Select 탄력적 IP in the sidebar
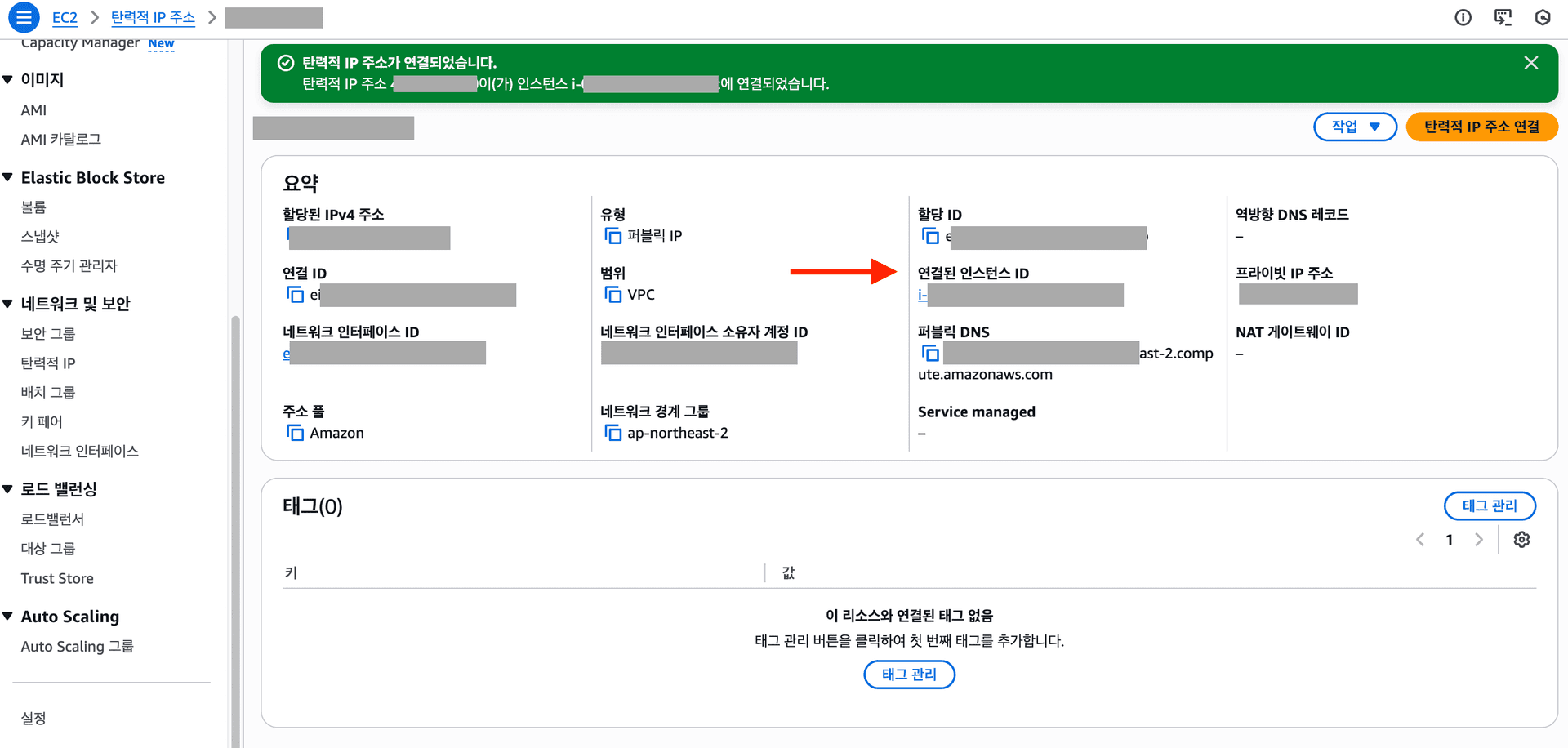 pos(47,363)
